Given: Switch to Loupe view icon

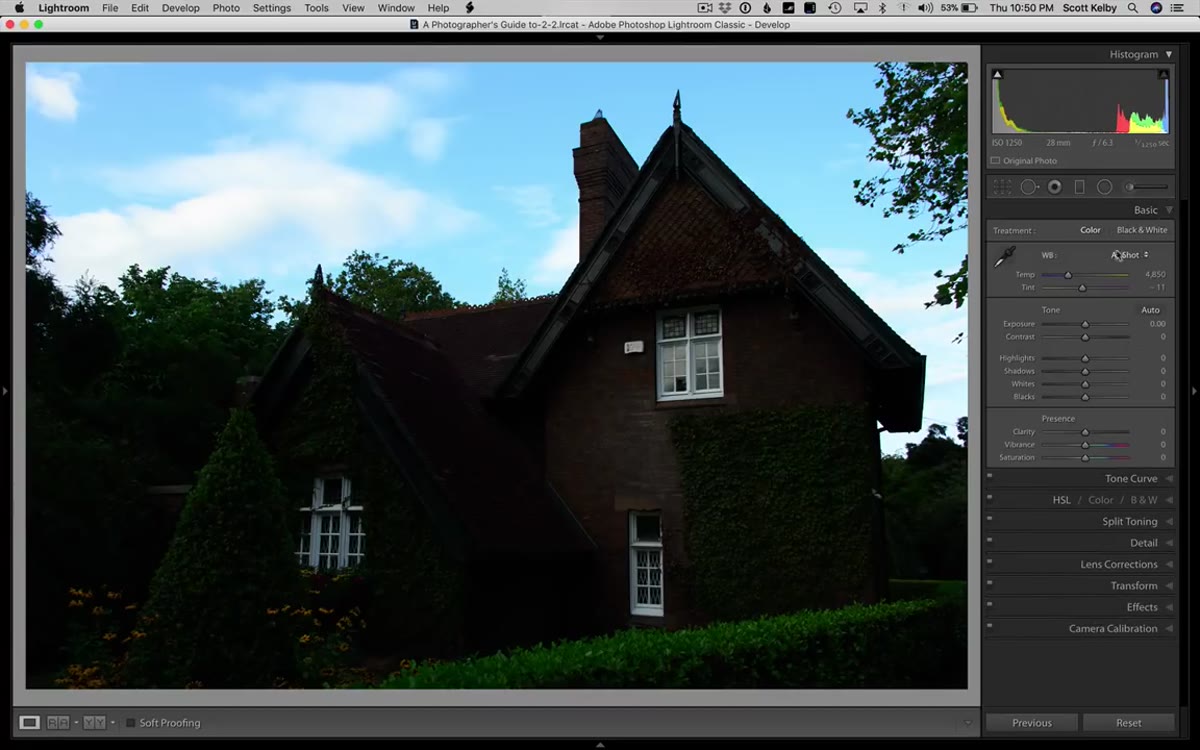Looking at the screenshot, I should click(30, 722).
